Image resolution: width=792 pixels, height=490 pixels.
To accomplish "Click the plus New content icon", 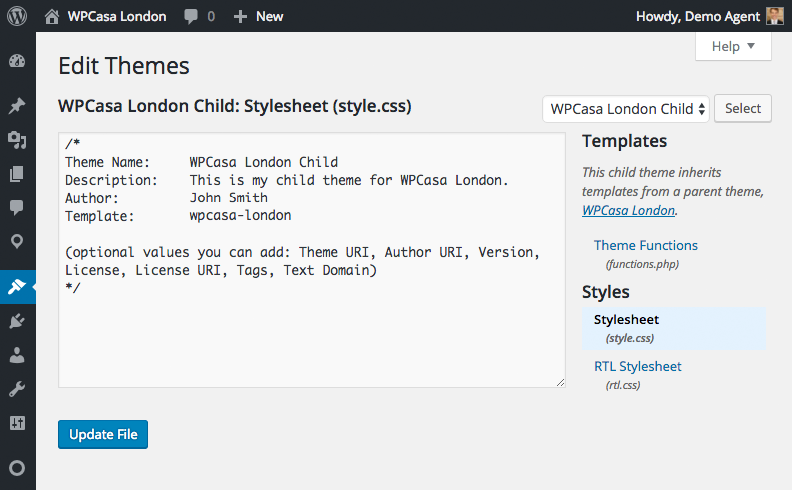I will (x=240, y=17).
